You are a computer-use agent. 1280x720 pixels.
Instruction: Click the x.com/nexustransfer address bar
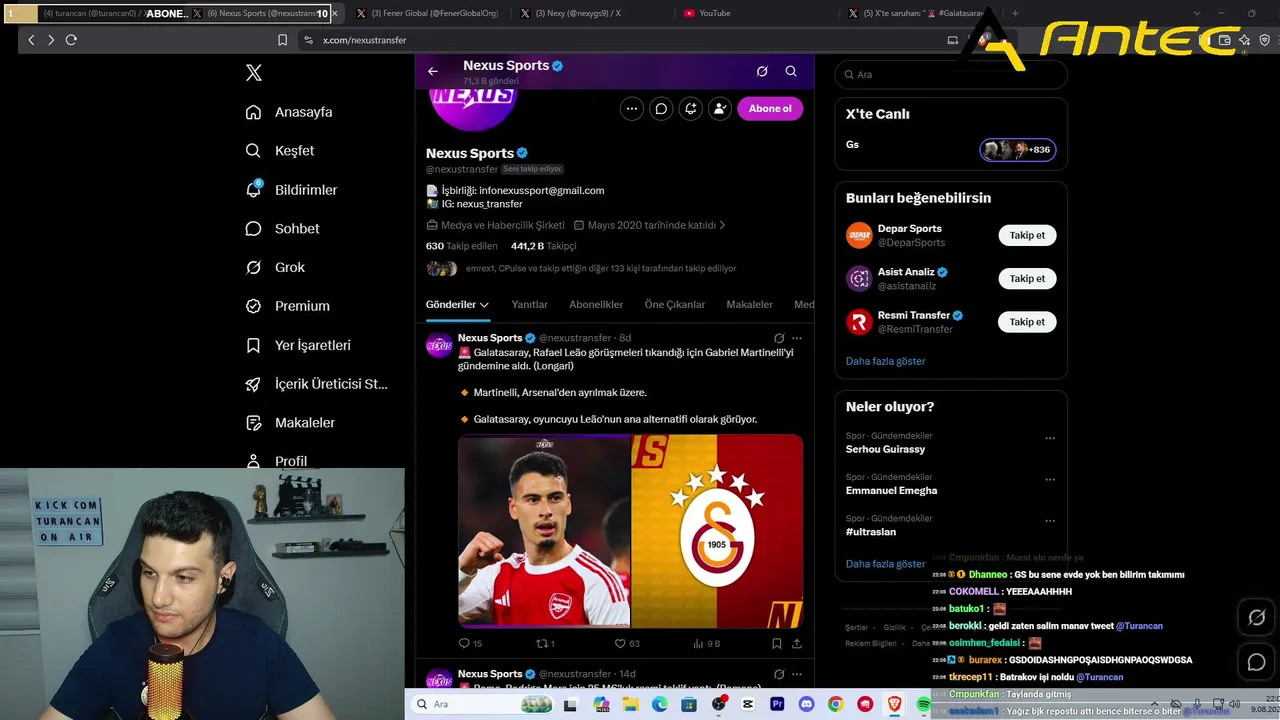tap(363, 40)
